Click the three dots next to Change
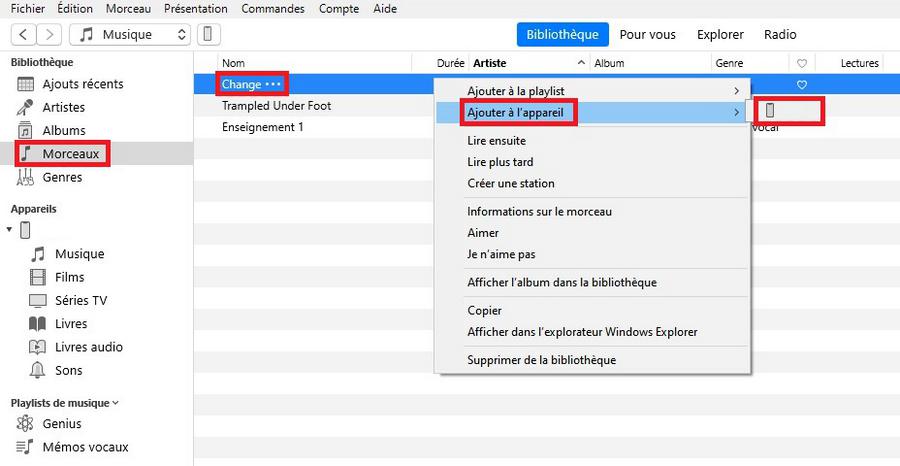 coord(273,84)
